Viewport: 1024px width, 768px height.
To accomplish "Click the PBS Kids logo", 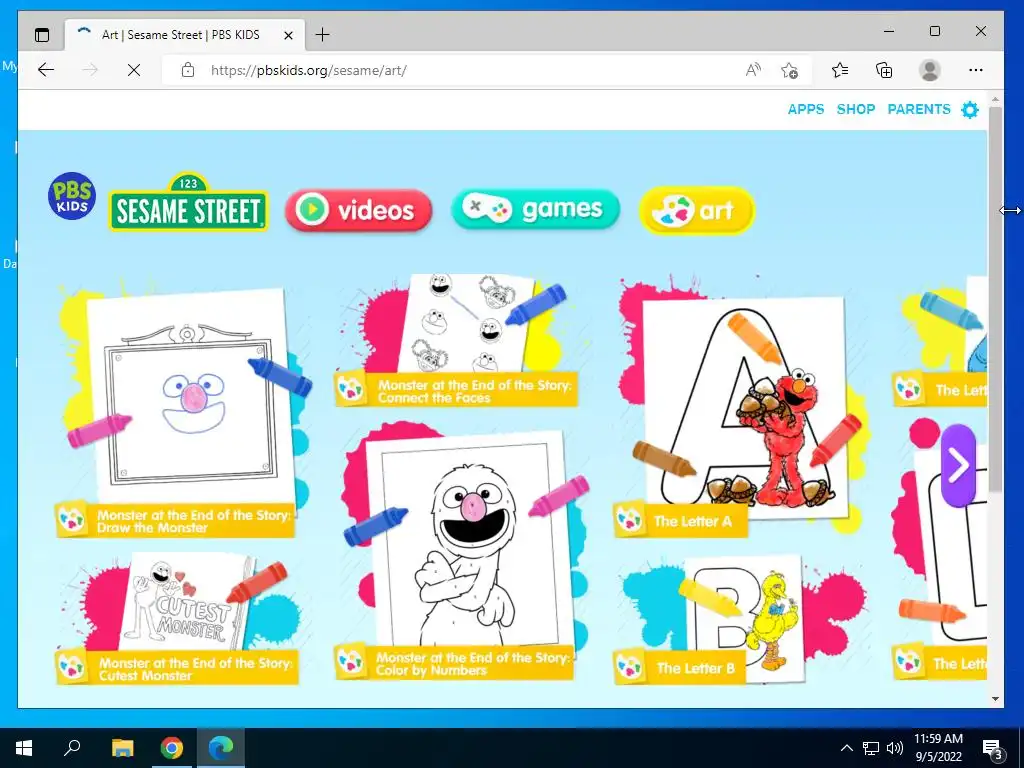I will pos(72,196).
